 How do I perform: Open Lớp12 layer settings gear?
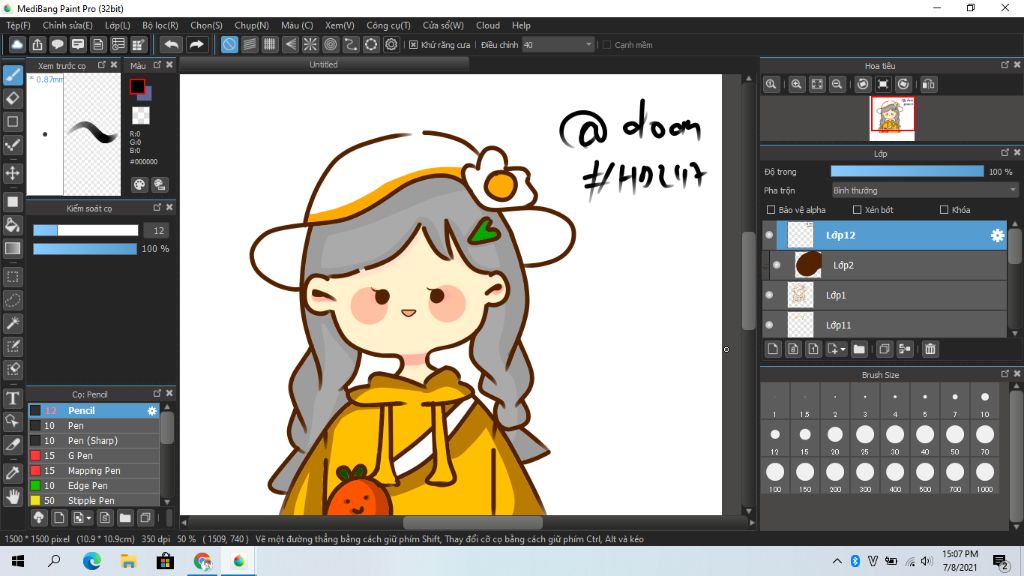click(997, 235)
